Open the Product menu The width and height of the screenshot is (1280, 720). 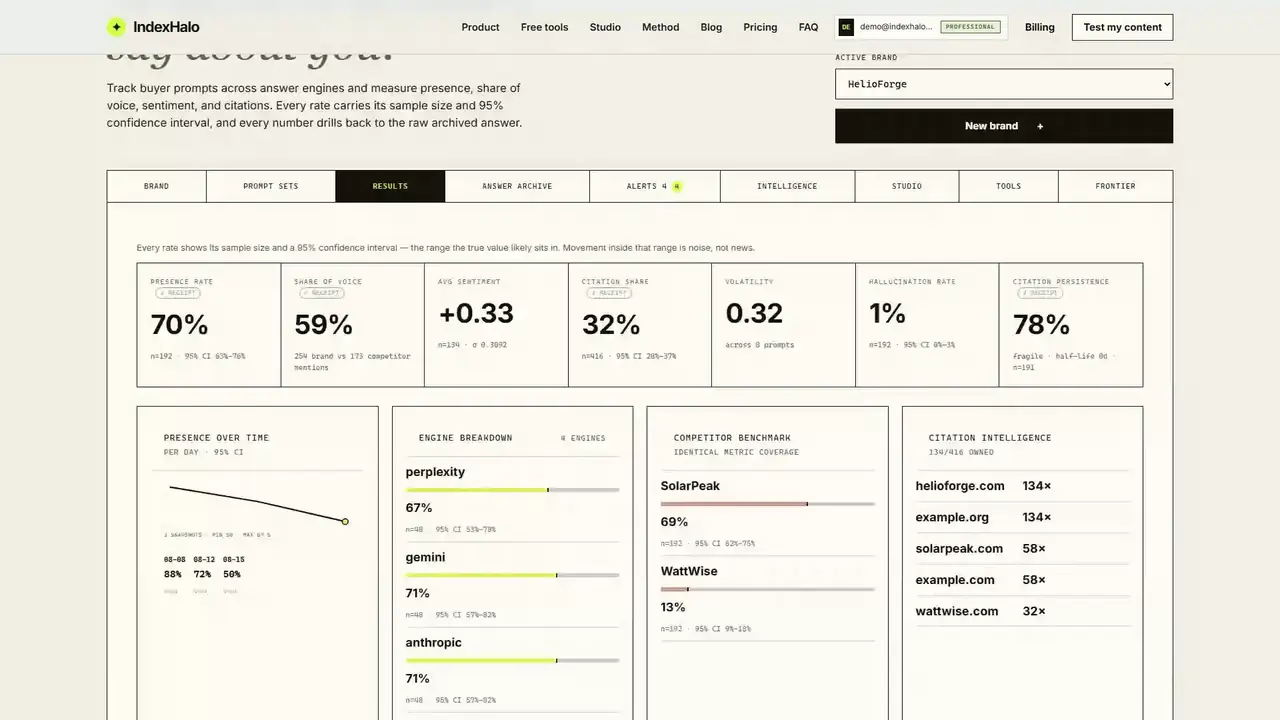tap(480, 27)
